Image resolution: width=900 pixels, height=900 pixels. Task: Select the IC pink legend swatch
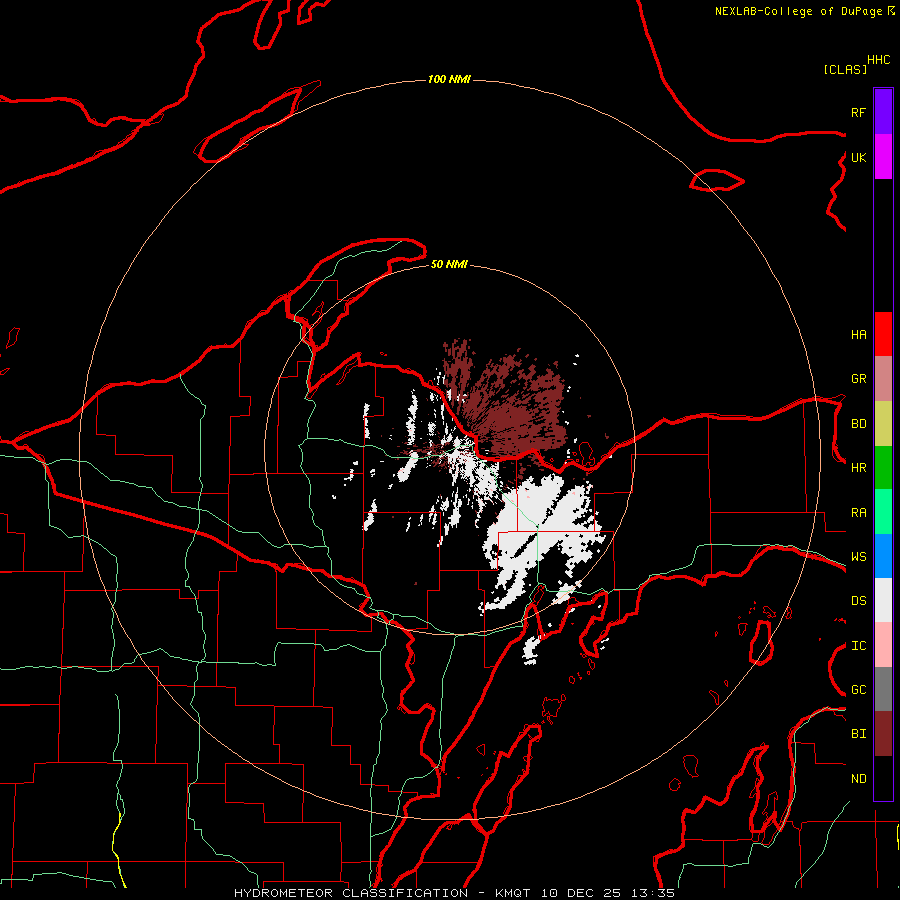pos(883,645)
